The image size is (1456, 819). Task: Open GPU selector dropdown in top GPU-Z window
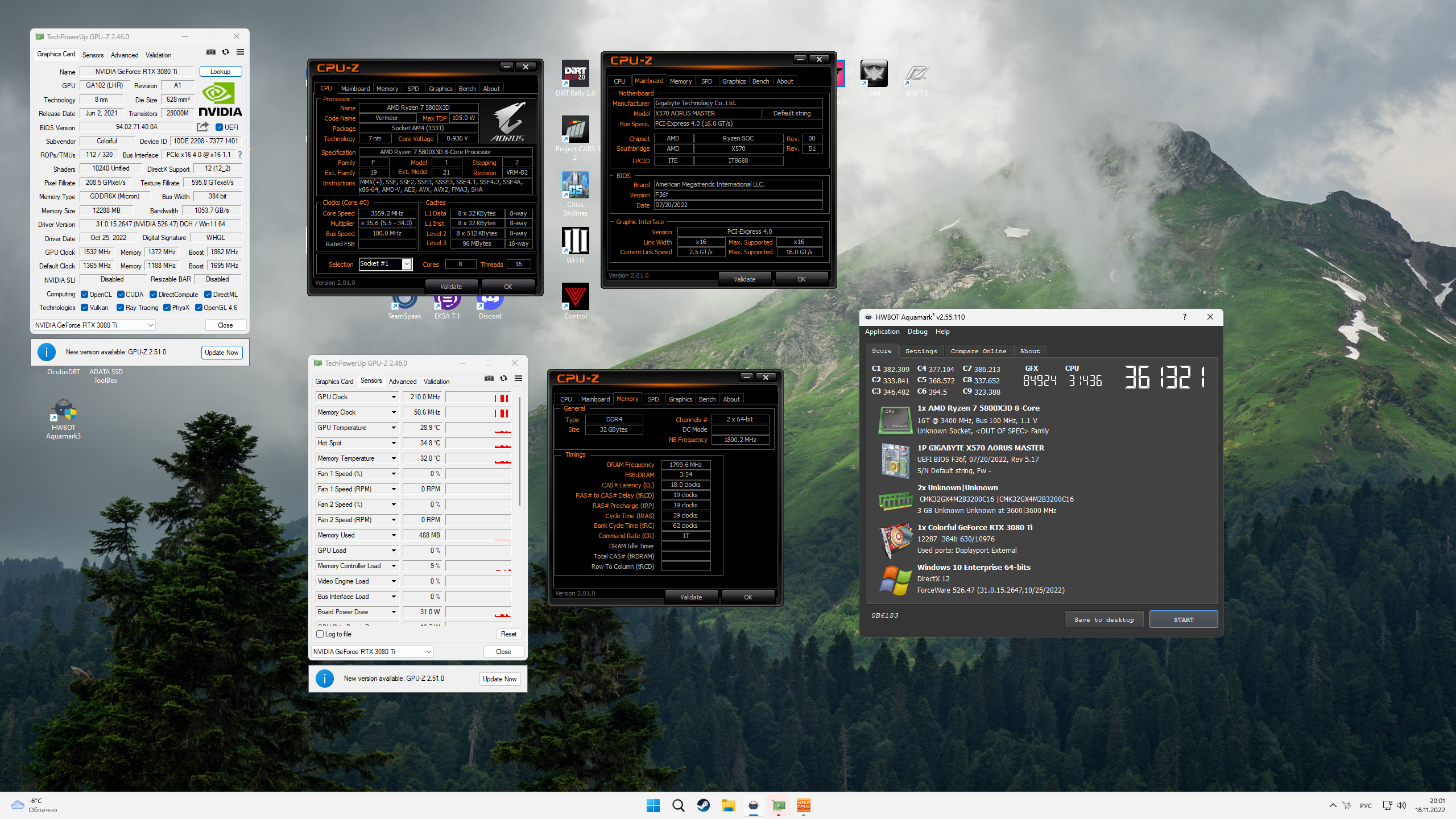(94, 325)
